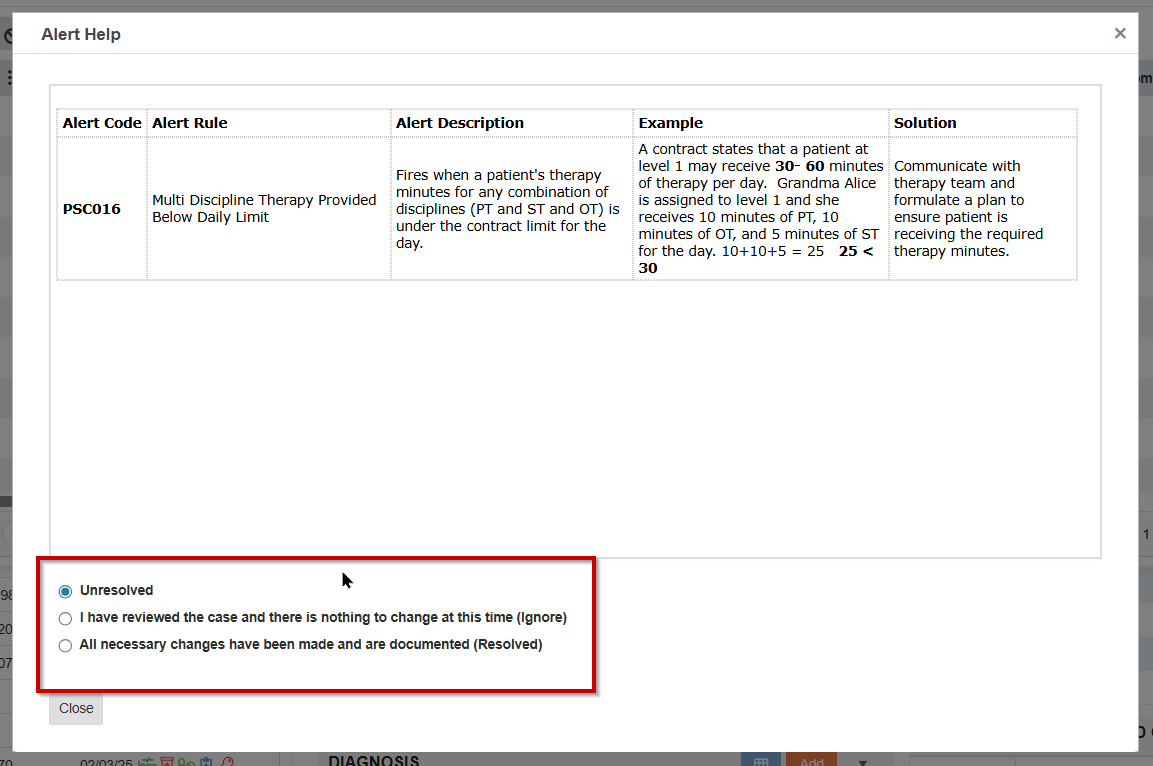Mark alert as 'All necessary changes have been made (Resolved)'
1153x766 pixels.
pyautogui.click(x=65, y=645)
